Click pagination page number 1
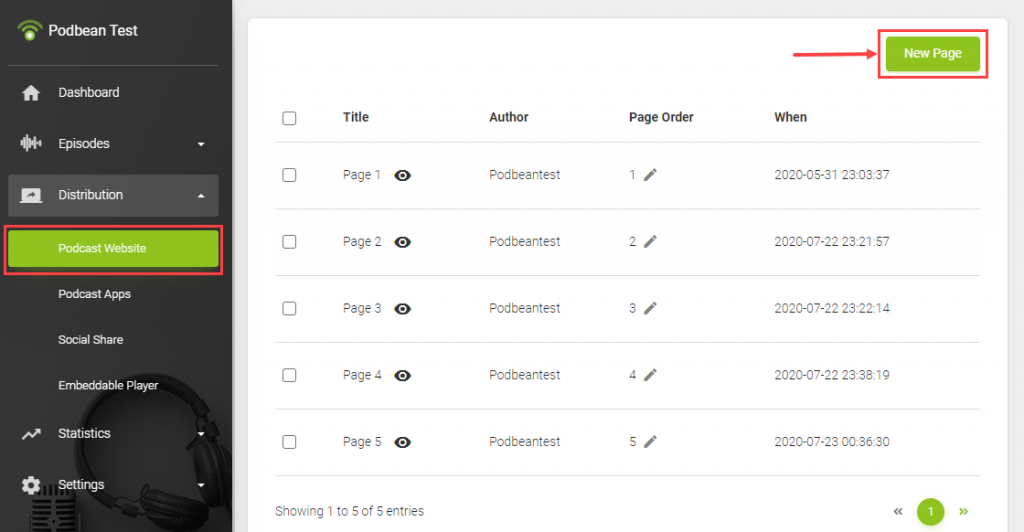The width and height of the screenshot is (1024, 532). [x=930, y=512]
